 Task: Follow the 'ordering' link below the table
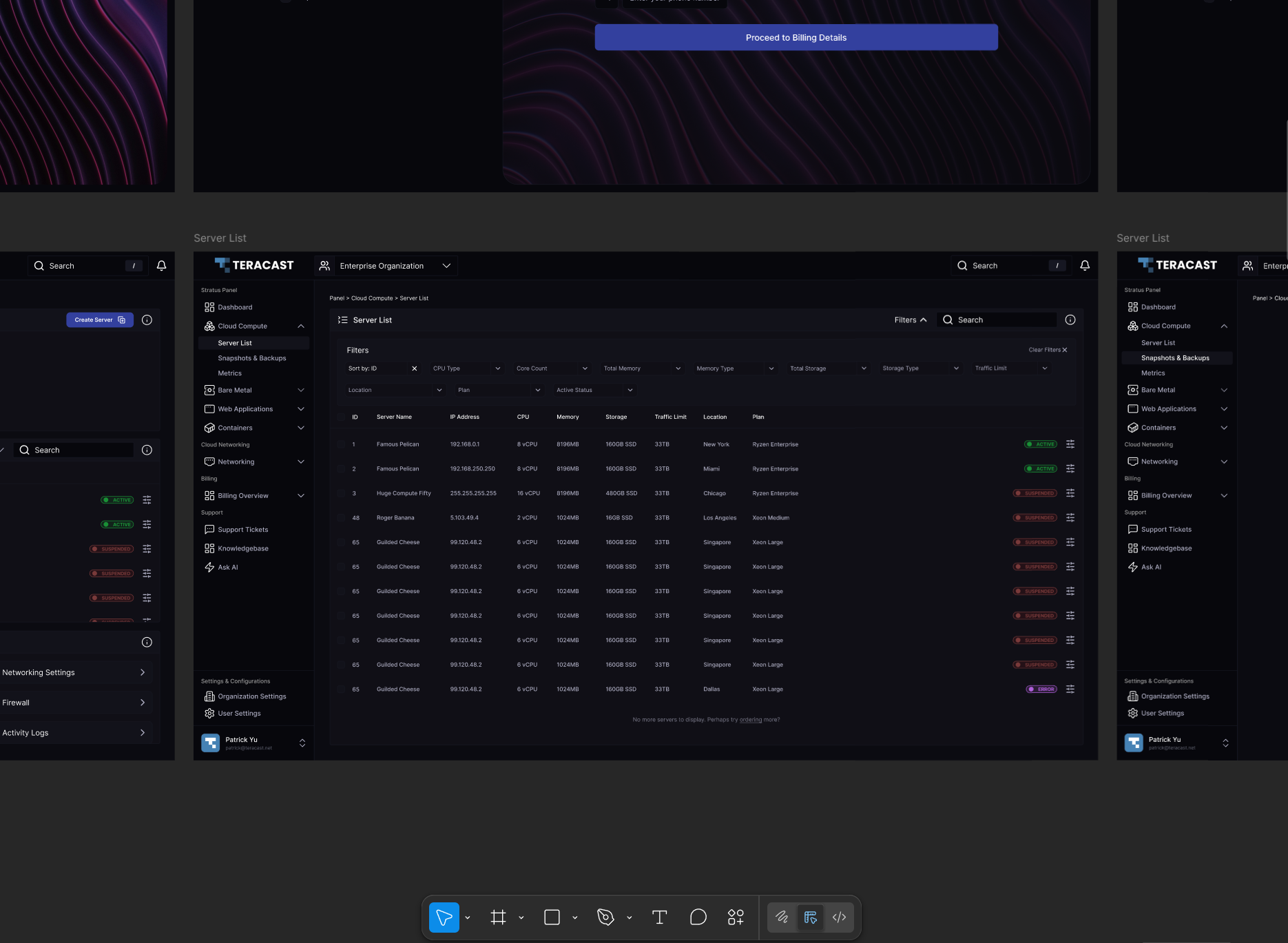(x=750, y=720)
